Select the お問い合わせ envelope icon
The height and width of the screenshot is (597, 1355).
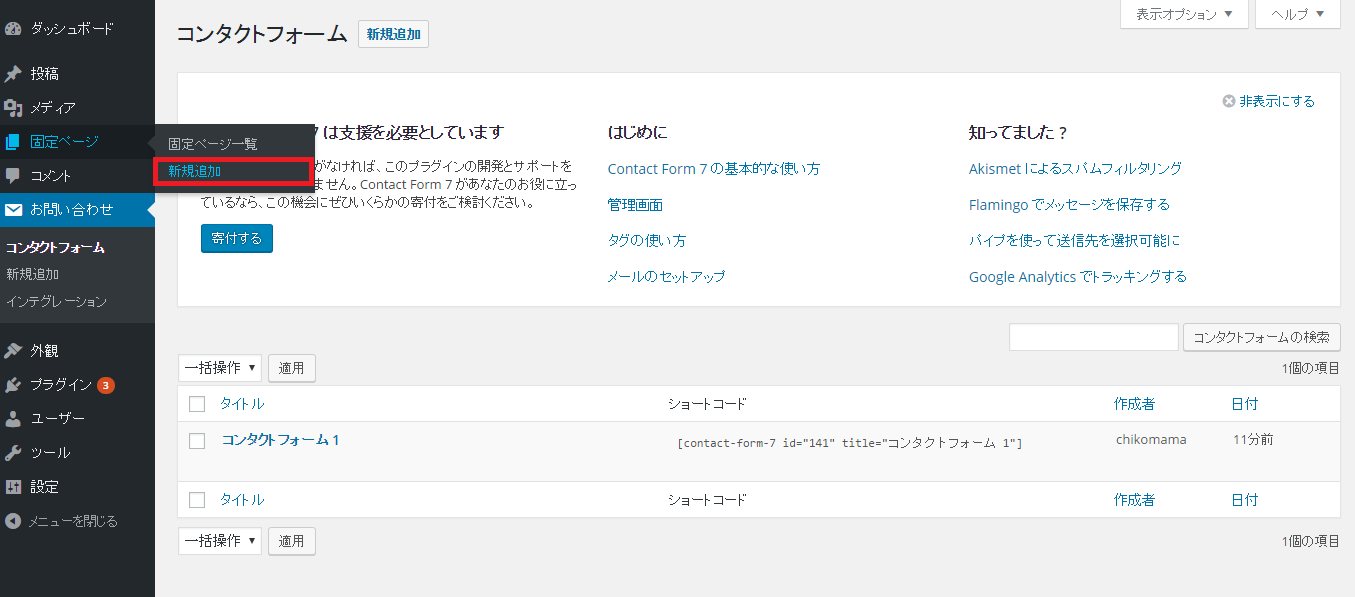pyautogui.click(x=14, y=210)
